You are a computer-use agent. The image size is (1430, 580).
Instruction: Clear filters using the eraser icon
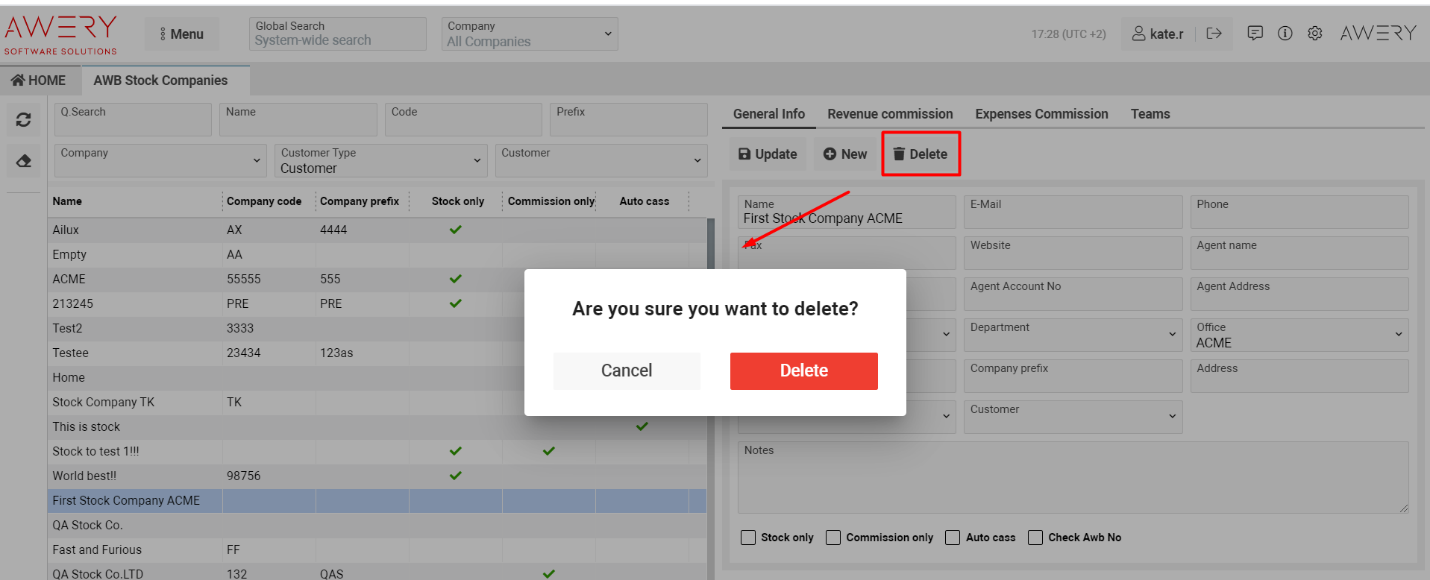click(22, 160)
